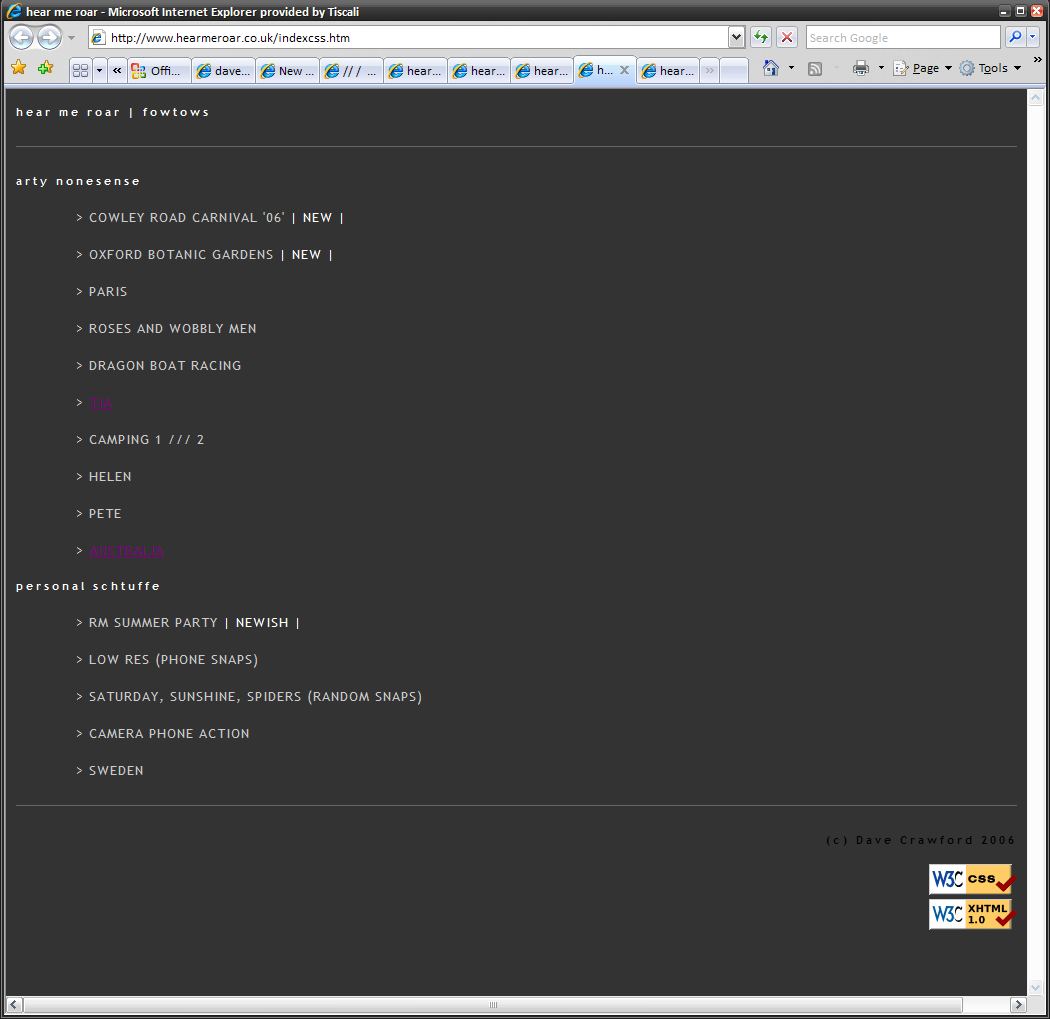Click the RSS feeds icon
Viewport: 1050px width, 1019px height.
815,68
